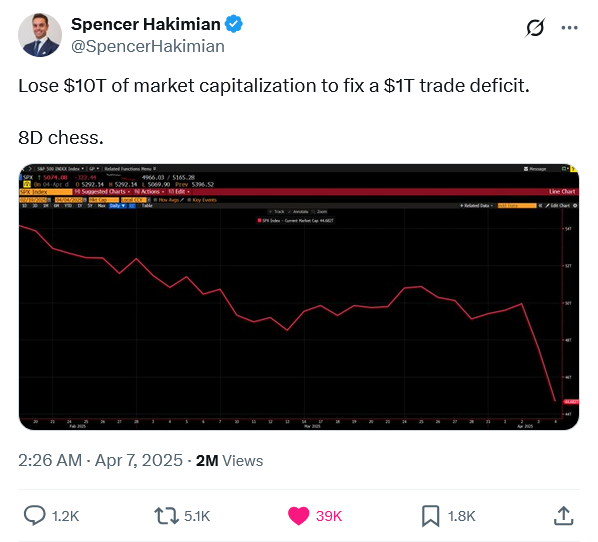Click the blue verified badge
Image resolution: width=598 pixels, height=542 pixels.
click(233, 24)
